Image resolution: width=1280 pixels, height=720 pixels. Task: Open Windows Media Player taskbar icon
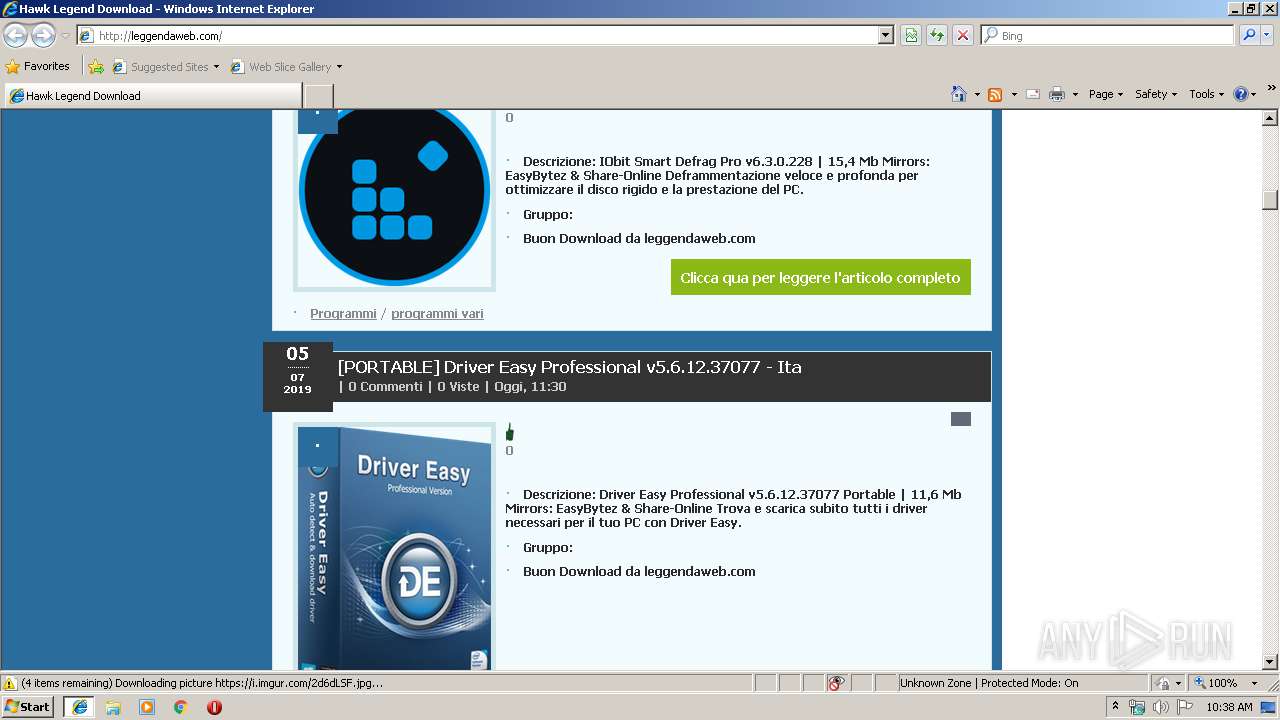[x=147, y=707]
